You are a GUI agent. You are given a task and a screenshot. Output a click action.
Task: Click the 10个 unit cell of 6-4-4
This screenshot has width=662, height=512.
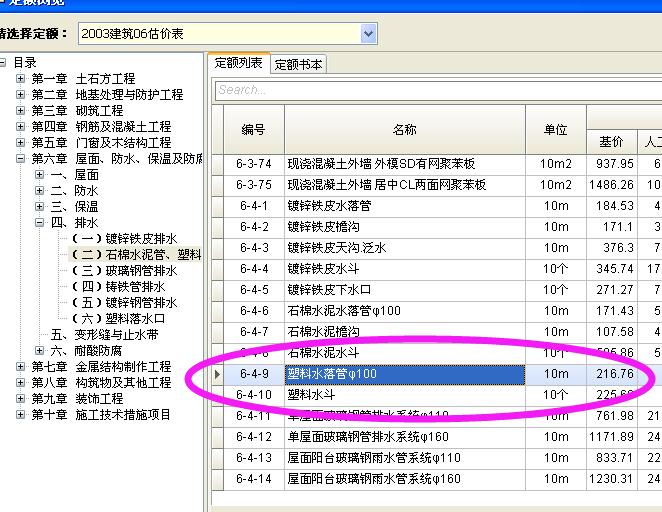click(x=556, y=269)
